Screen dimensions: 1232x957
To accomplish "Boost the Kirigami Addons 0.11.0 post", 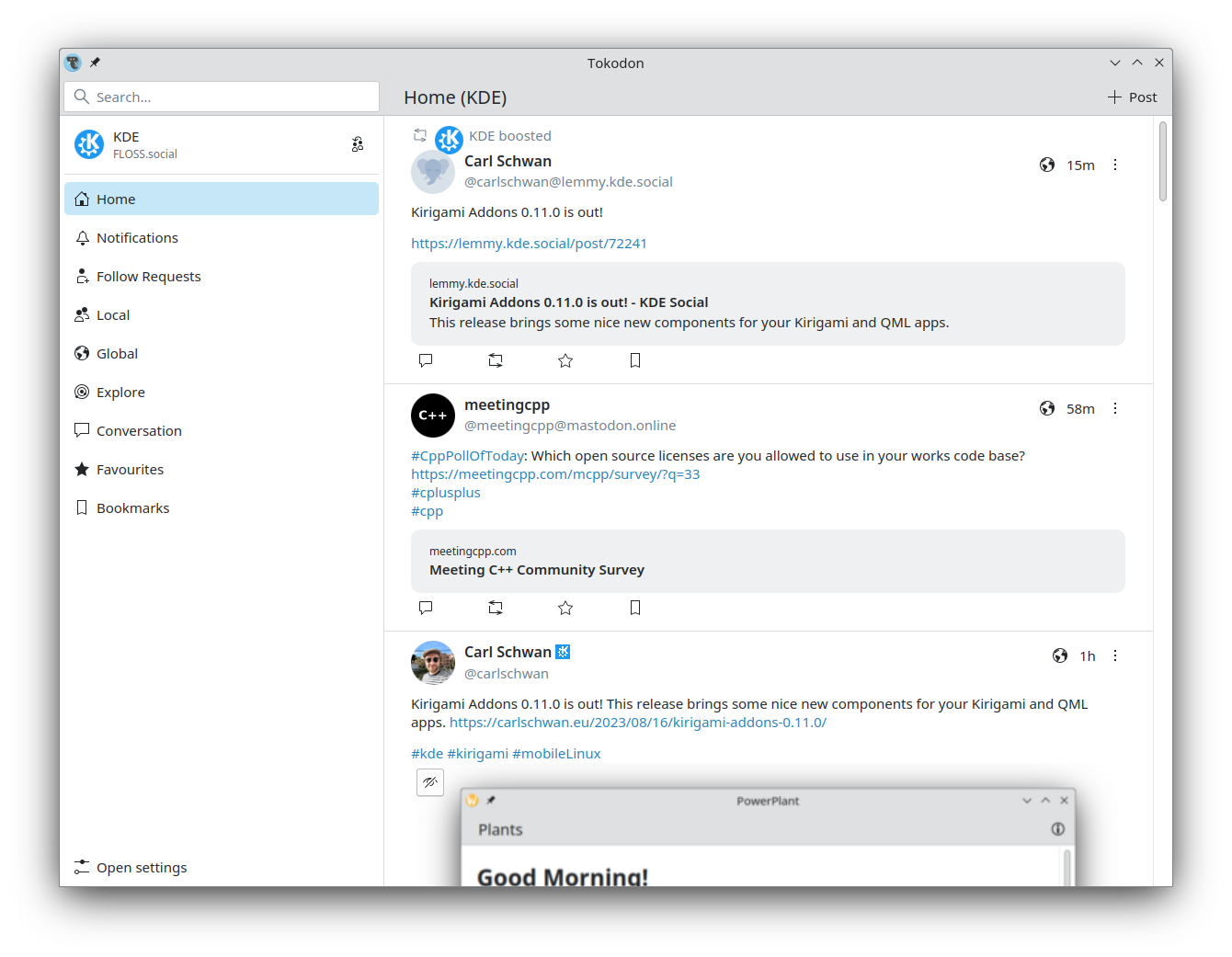I will [496, 360].
